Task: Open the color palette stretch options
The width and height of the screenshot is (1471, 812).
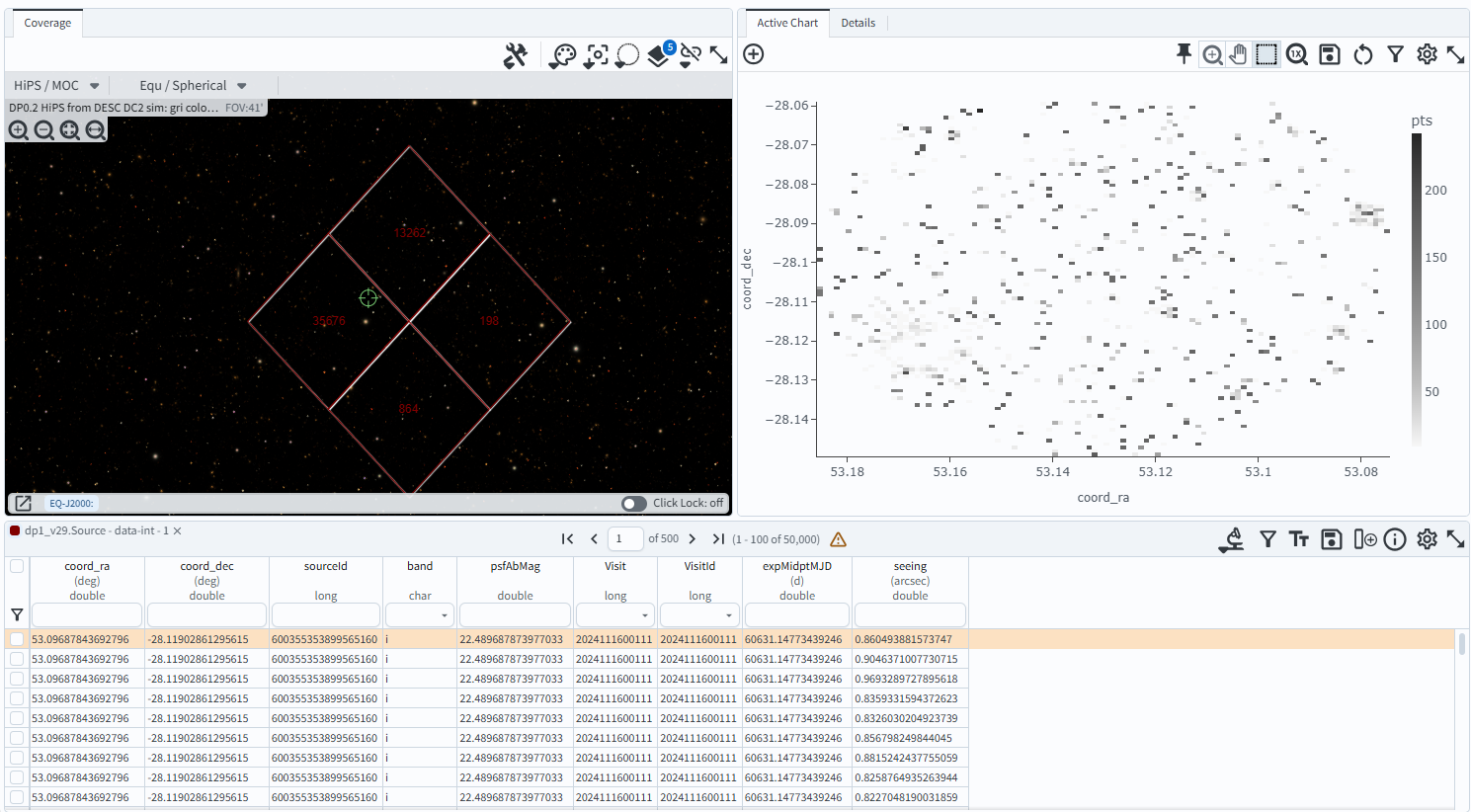Action: tap(562, 55)
